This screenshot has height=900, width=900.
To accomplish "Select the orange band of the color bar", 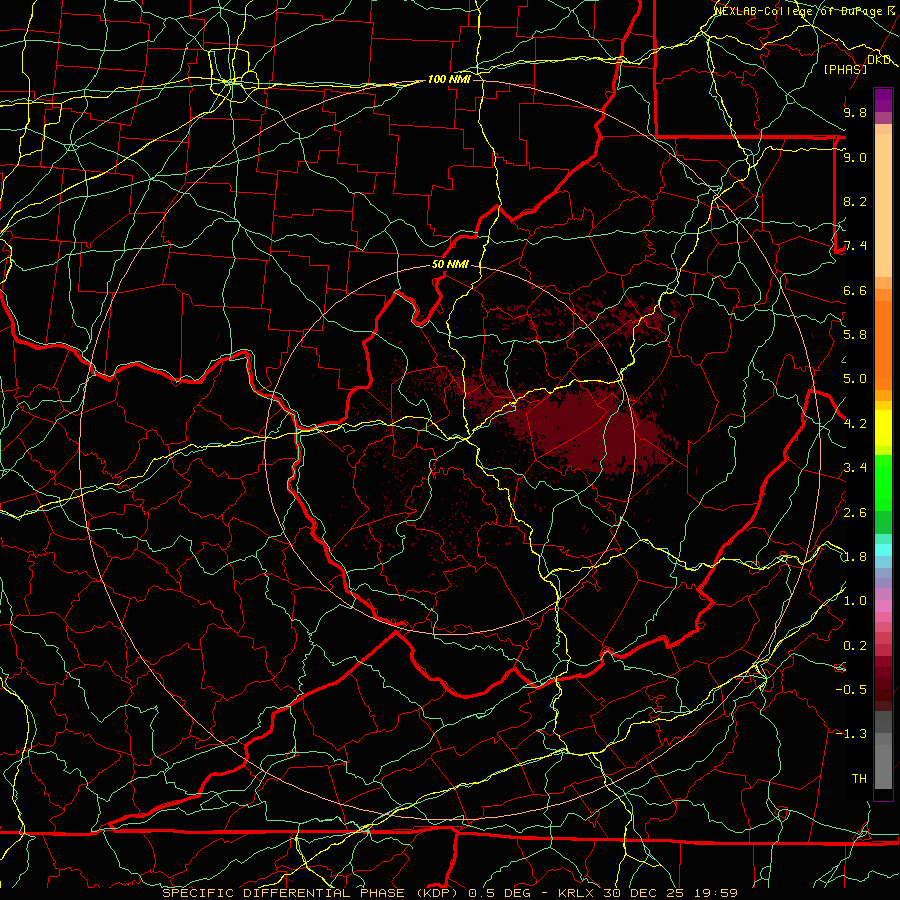I will (x=883, y=345).
